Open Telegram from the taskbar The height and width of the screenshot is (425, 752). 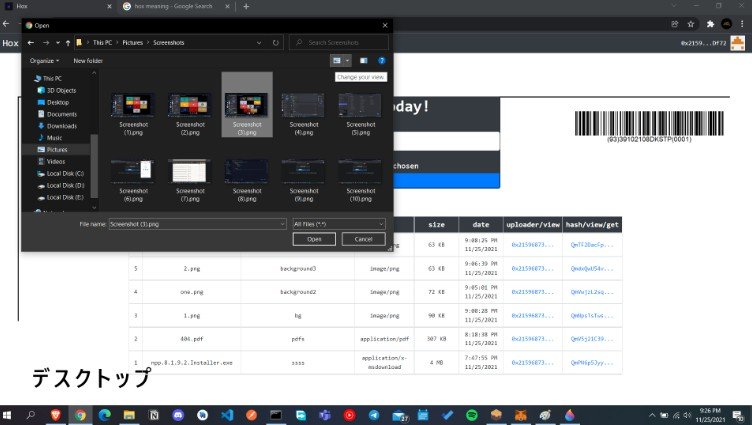[374, 415]
